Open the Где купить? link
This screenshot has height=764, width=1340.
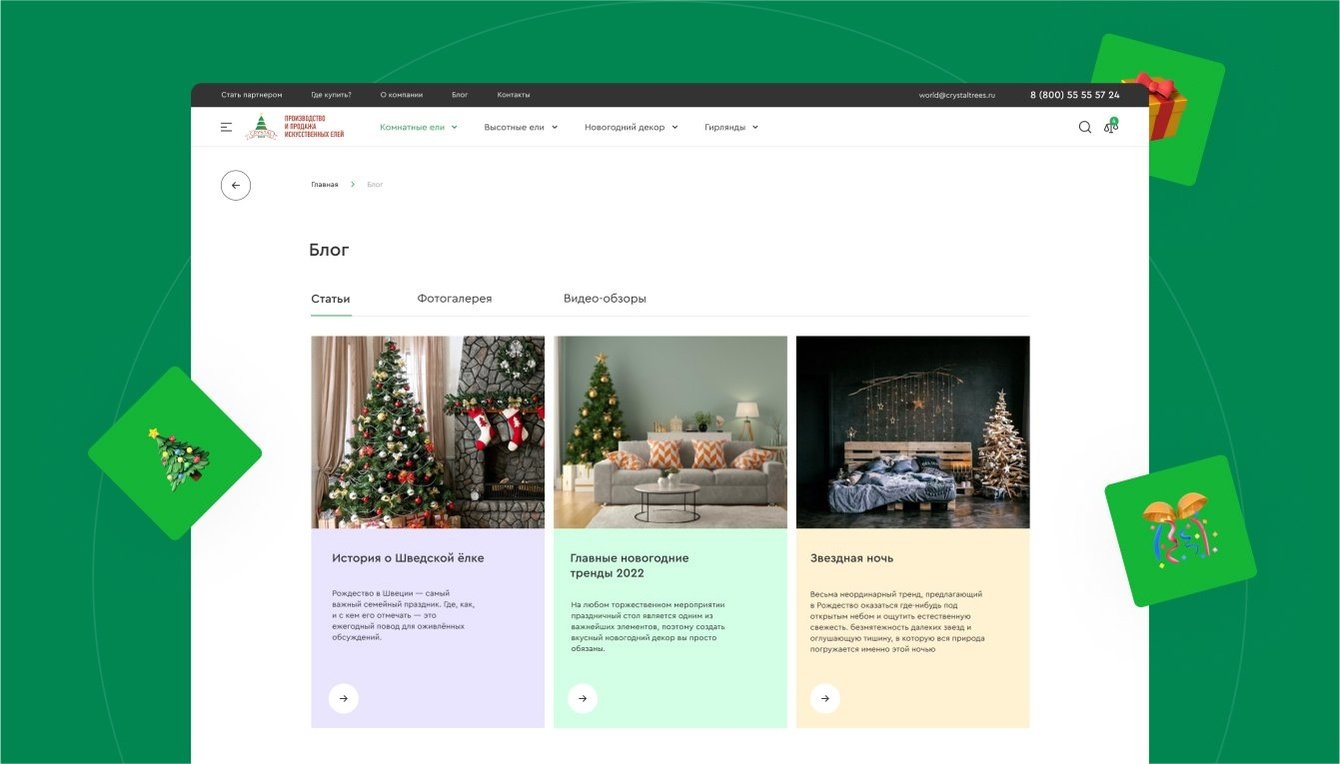[331, 95]
